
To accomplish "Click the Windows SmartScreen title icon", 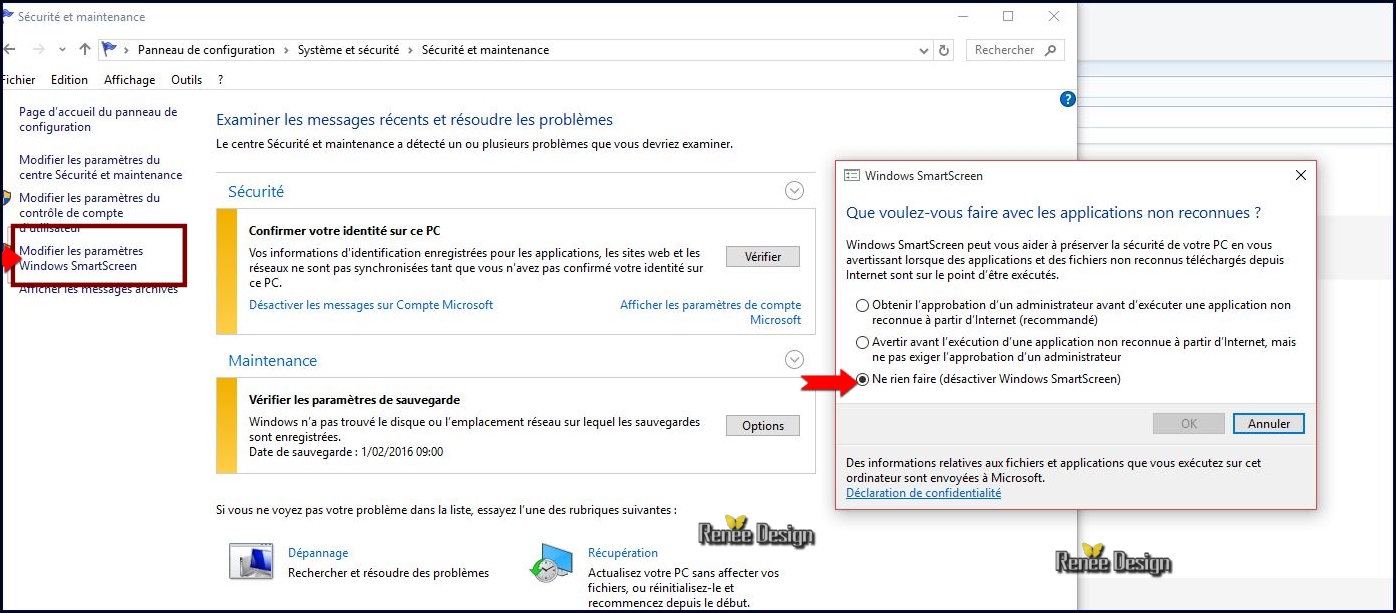I will [852, 175].
